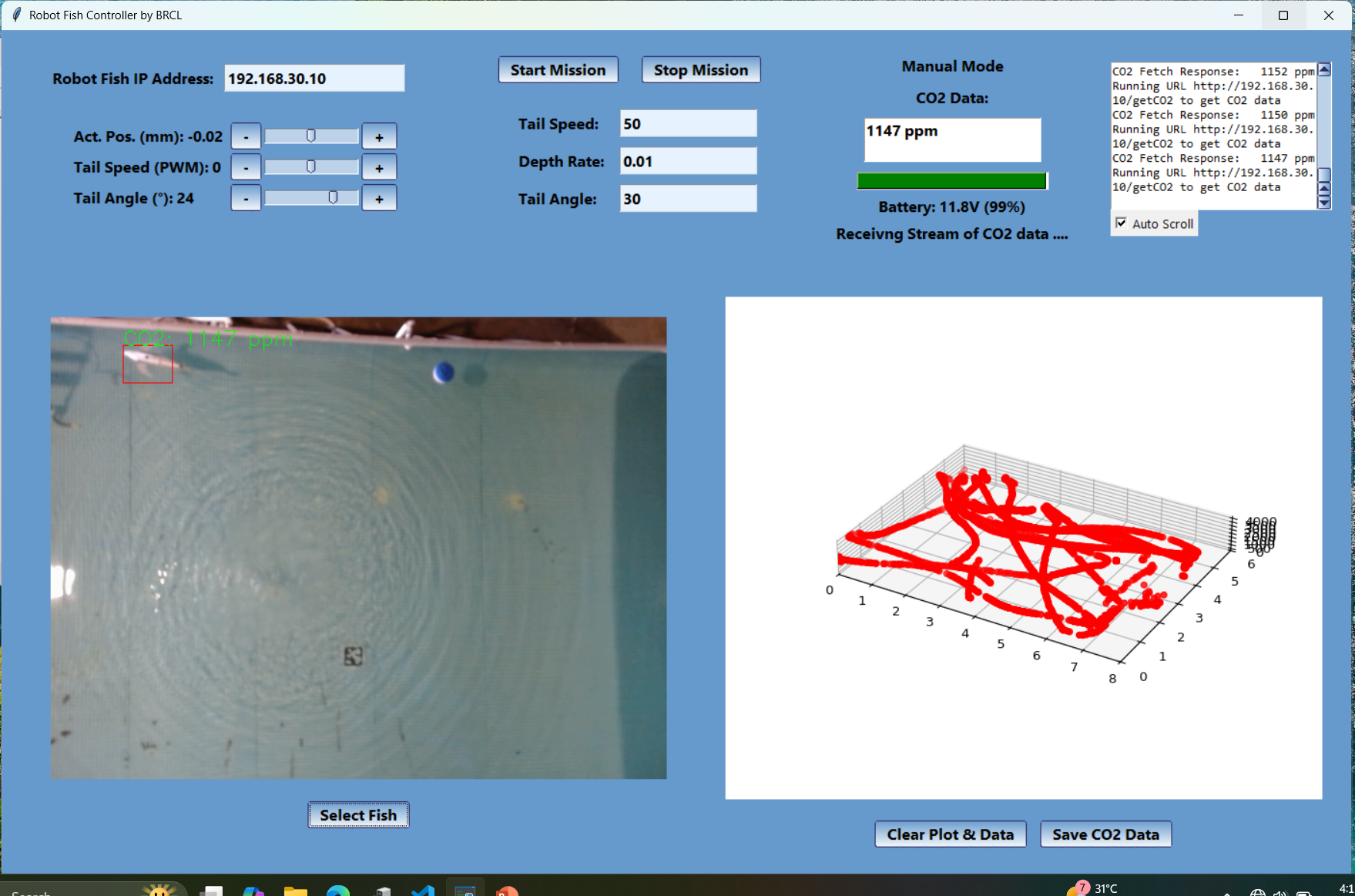
Task: Toggle the Auto Scroll checkbox
Action: (x=1122, y=223)
